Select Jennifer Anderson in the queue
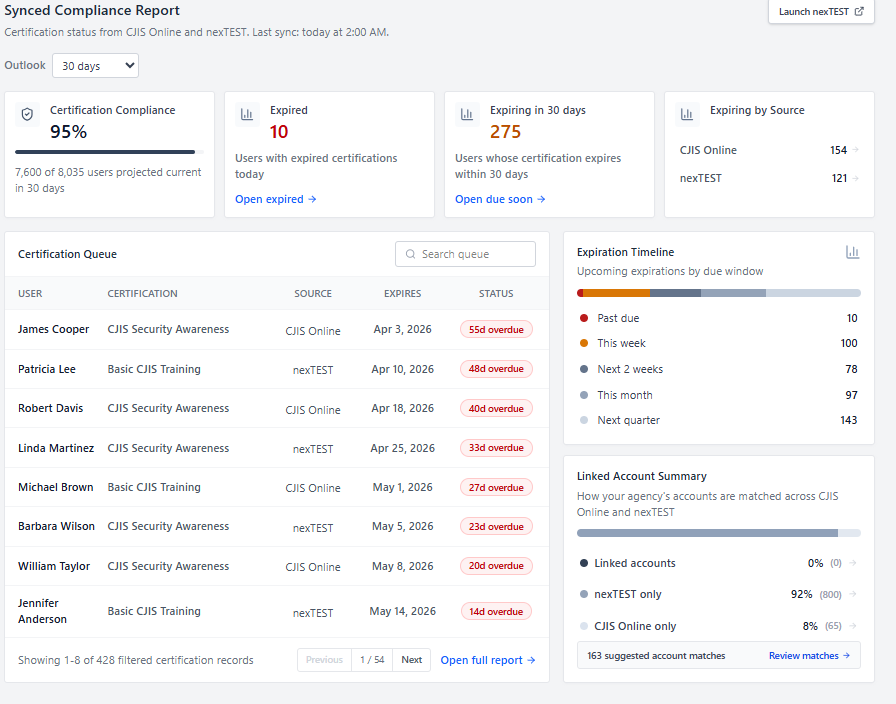The width and height of the screenshot is (896, 704). point(42,611)
